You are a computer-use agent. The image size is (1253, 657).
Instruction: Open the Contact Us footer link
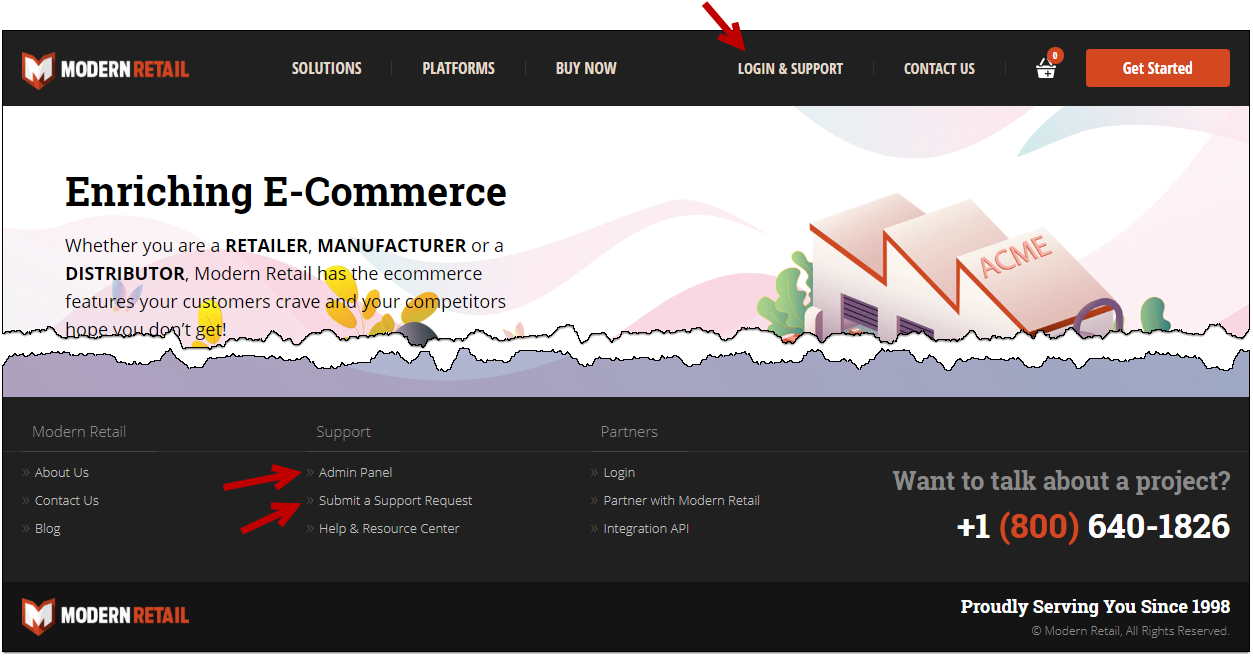tap(67, 500)
